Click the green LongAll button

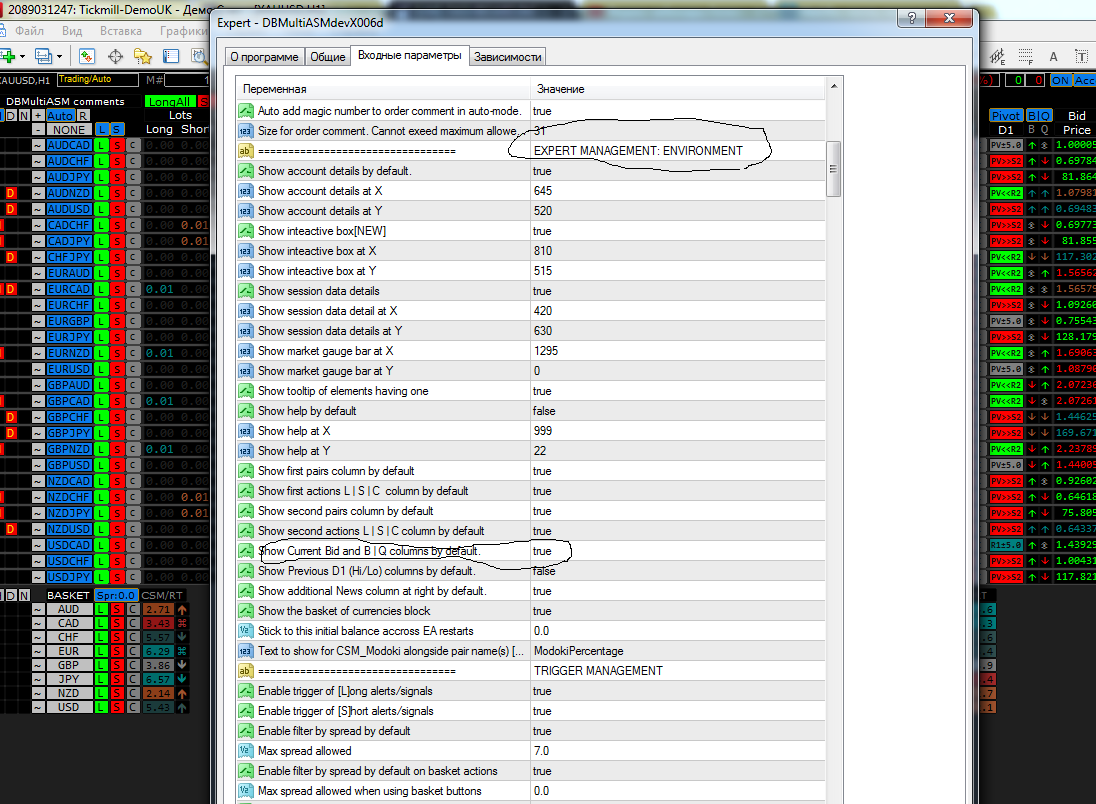[169, 101]
